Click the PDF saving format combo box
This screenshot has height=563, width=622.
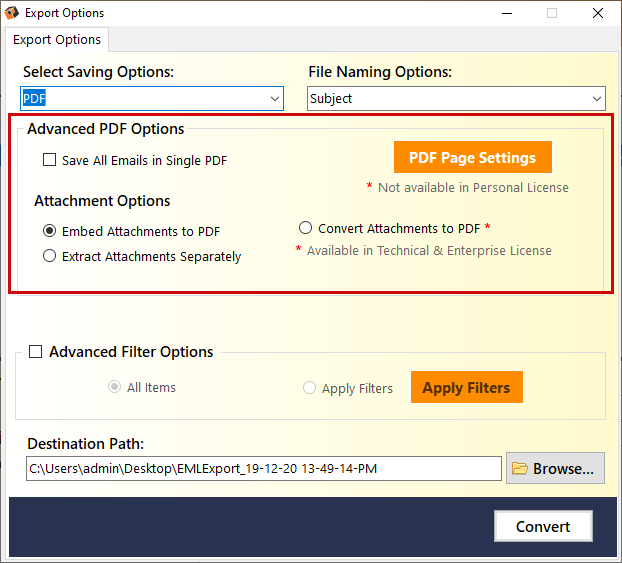point(152,98)
